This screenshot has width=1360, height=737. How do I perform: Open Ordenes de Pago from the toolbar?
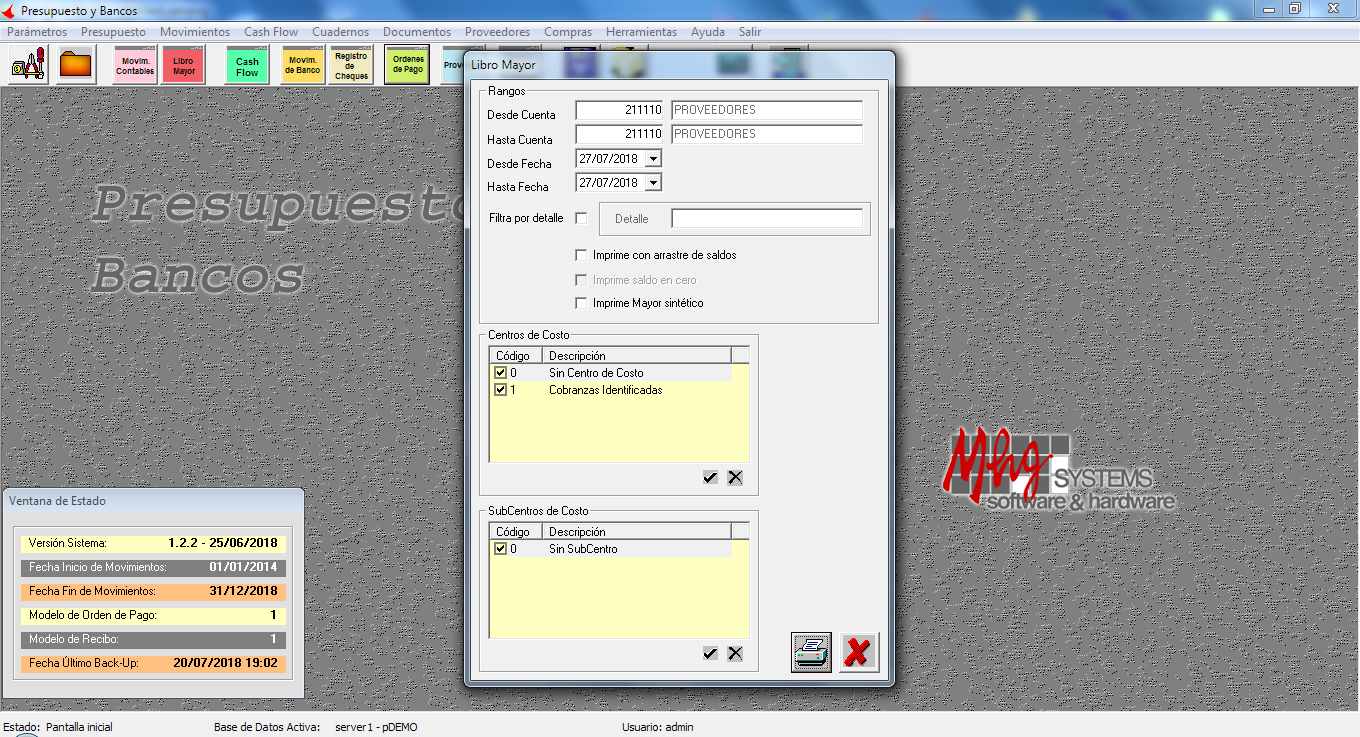[x=408, y=65]
